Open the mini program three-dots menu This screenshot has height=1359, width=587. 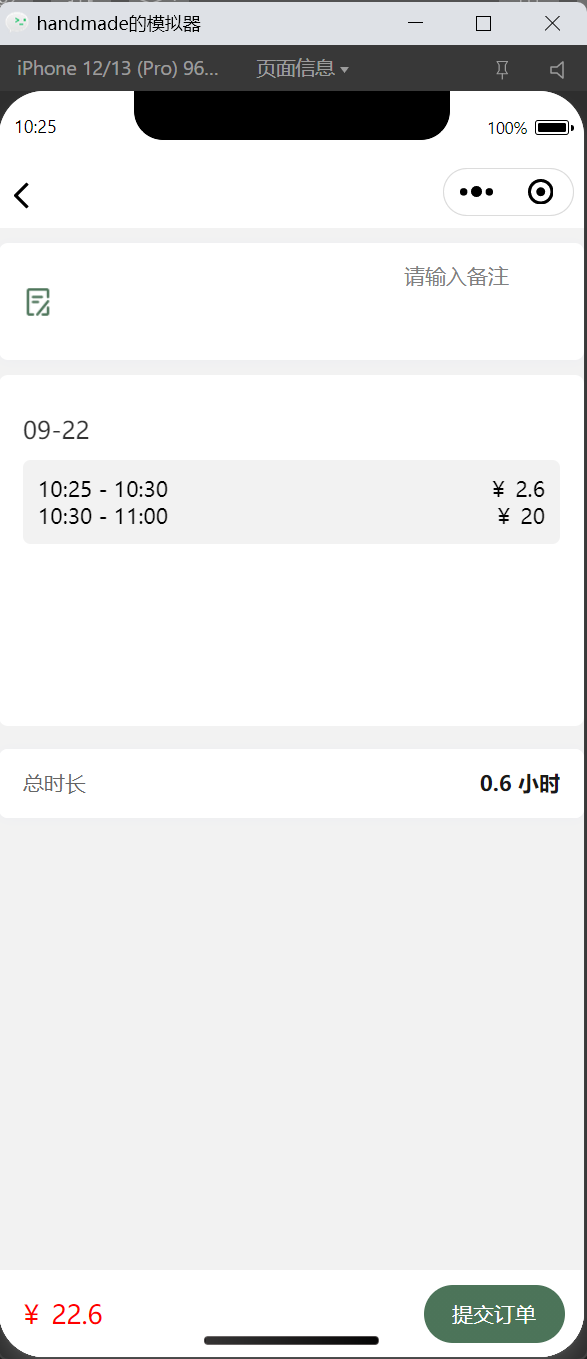pyautogui.click(x=476, y=192)
